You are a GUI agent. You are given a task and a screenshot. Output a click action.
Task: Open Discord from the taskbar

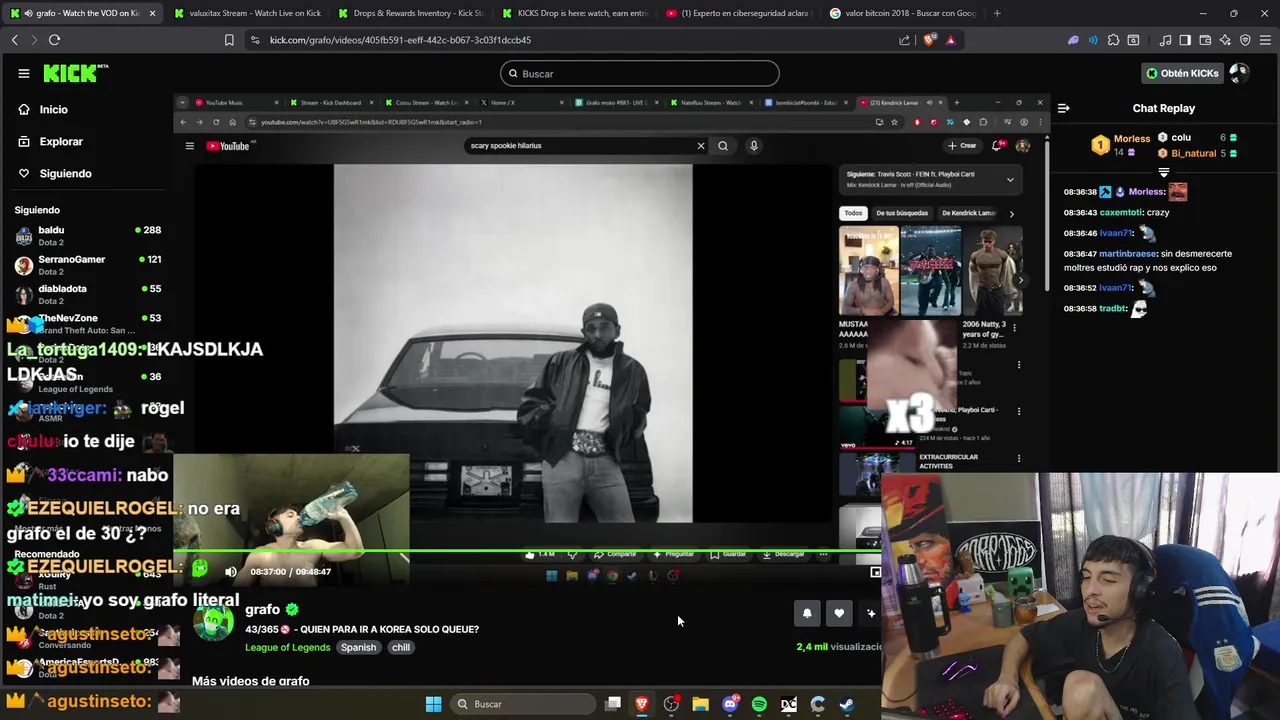click(x=730, y=704)
